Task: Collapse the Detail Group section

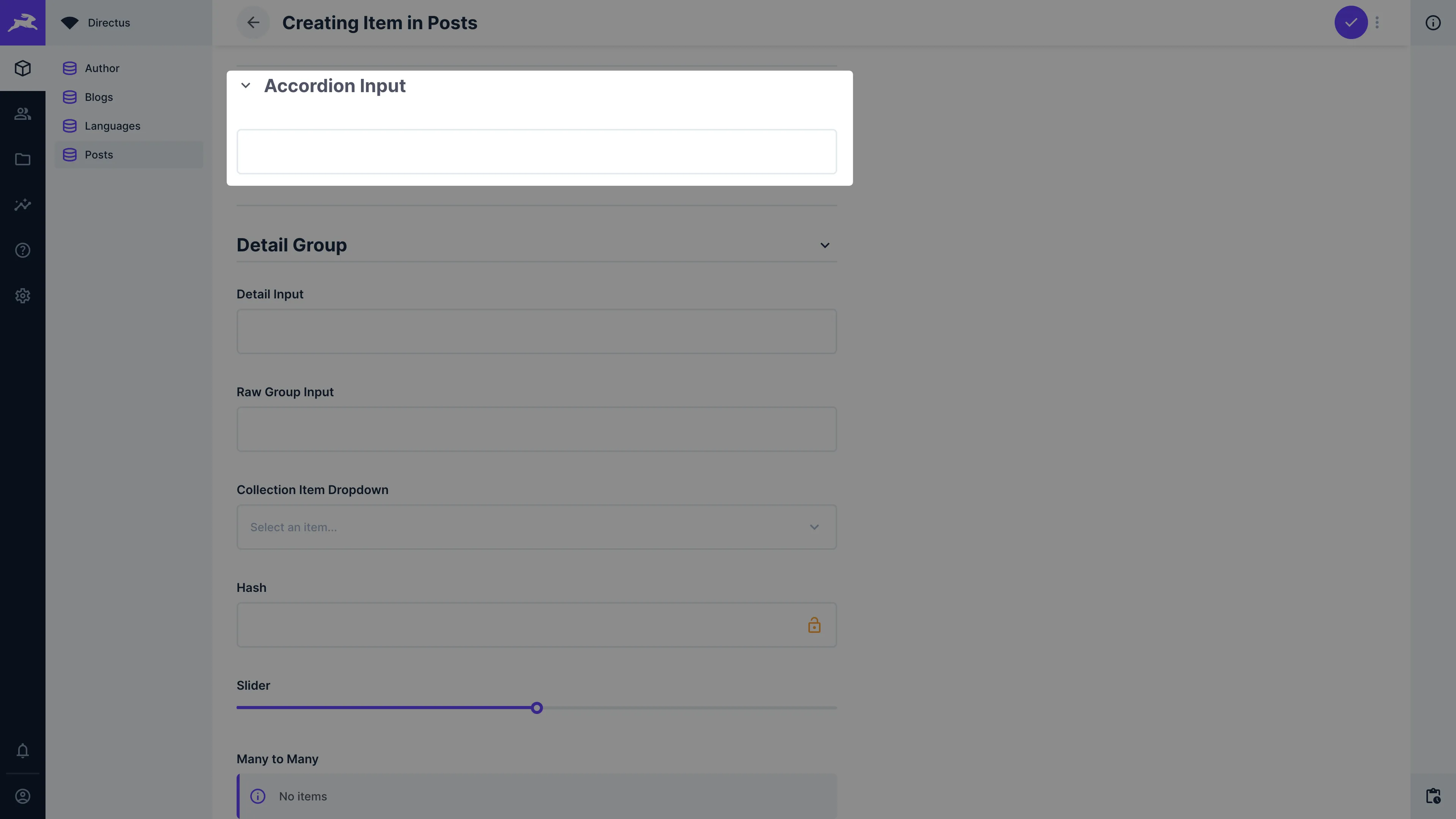Action: (x=825, y=245)
